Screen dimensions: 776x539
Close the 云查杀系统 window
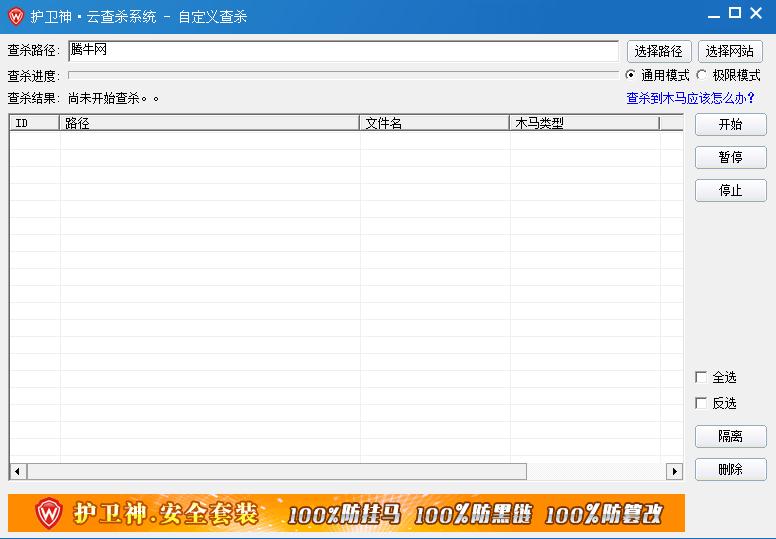point(756,13)
